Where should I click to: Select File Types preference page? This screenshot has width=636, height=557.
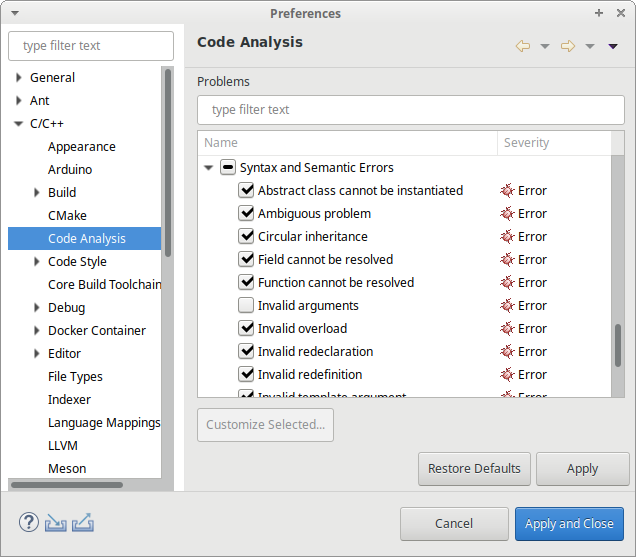[x=75, y=376]
